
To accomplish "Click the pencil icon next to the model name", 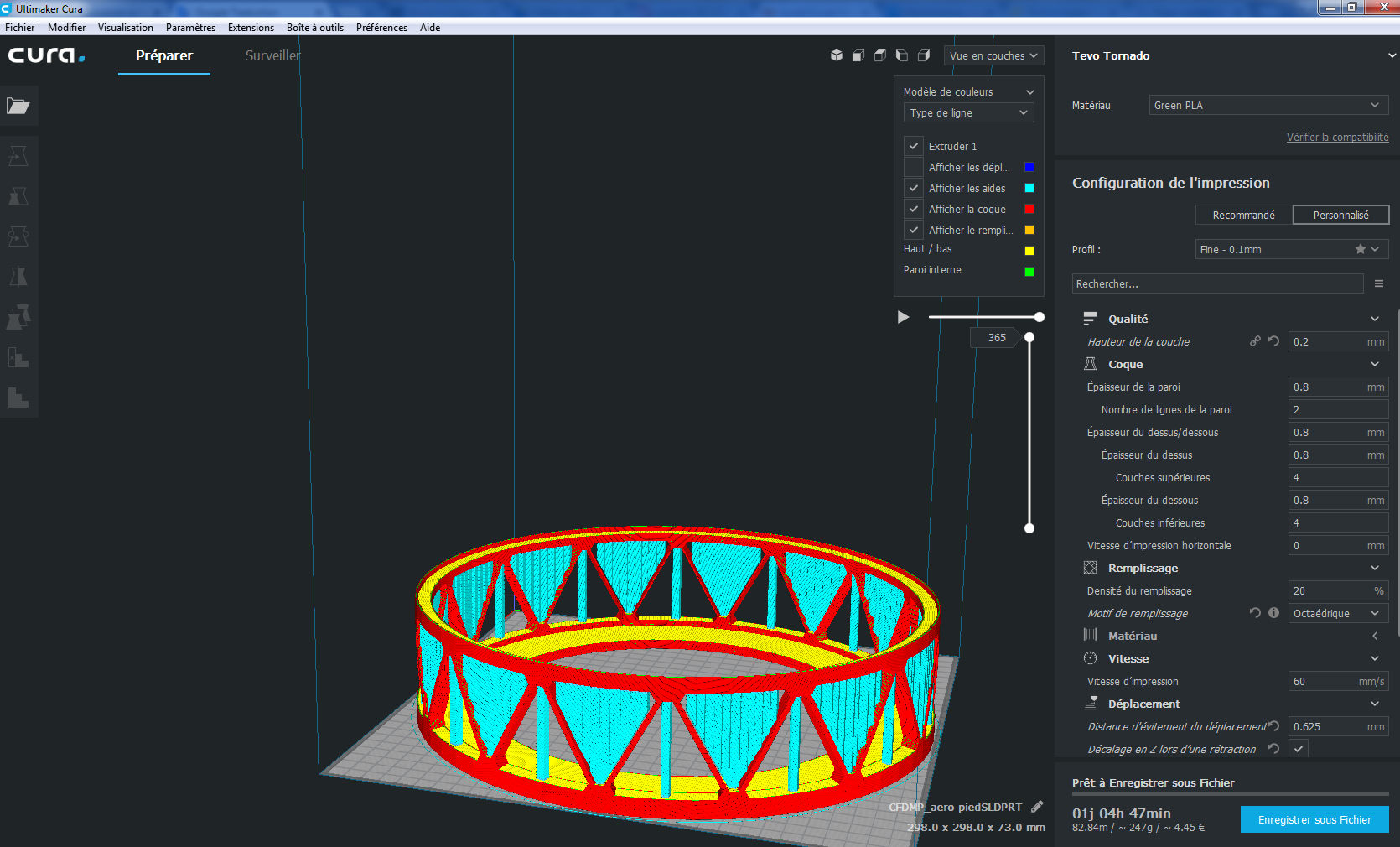I will [x=1037, y=807].
